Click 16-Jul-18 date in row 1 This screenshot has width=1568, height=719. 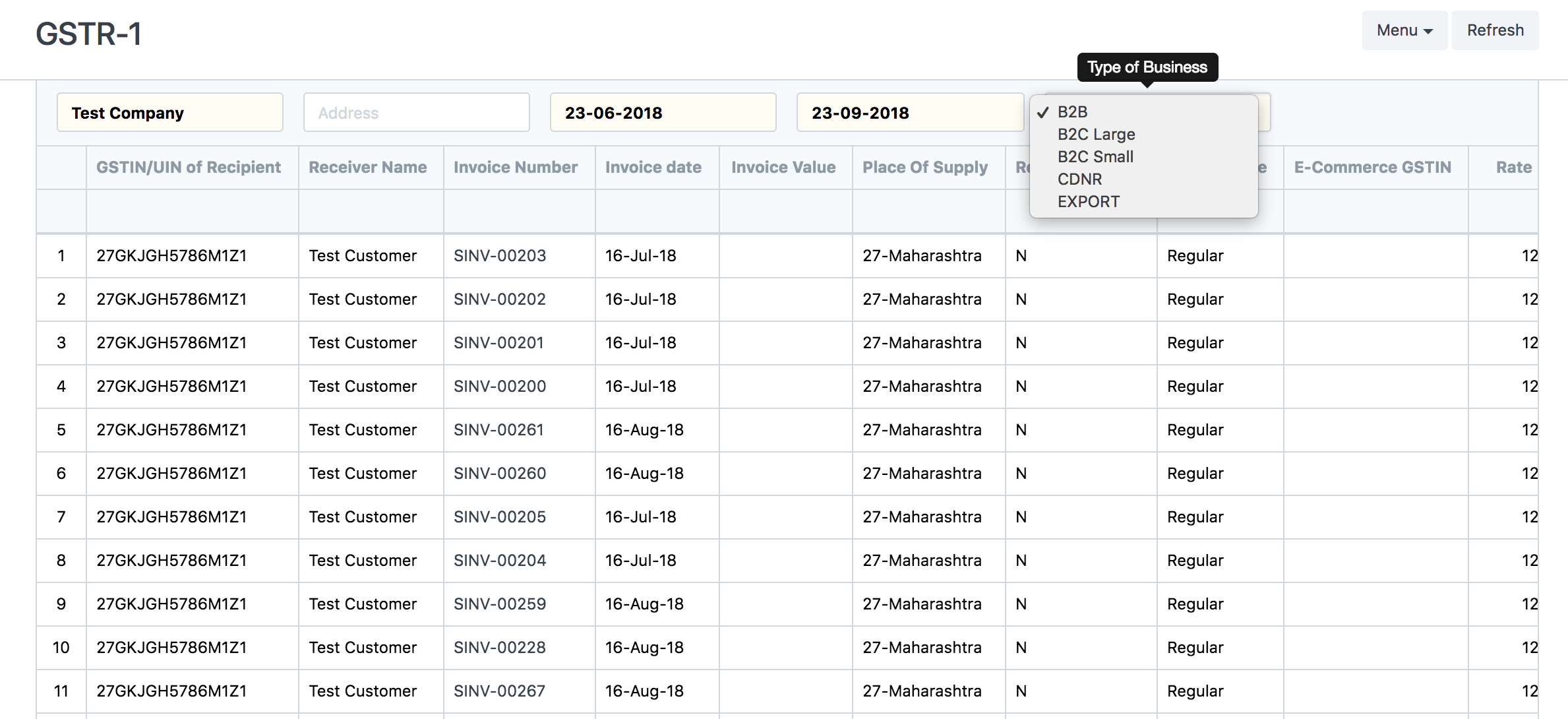pos(640,256)
